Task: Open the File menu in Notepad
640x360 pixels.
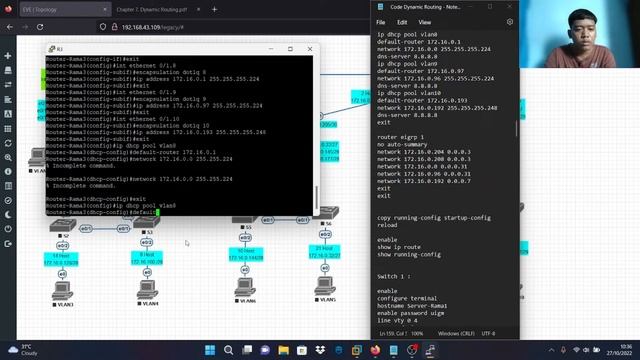Action: coord(380,22)
